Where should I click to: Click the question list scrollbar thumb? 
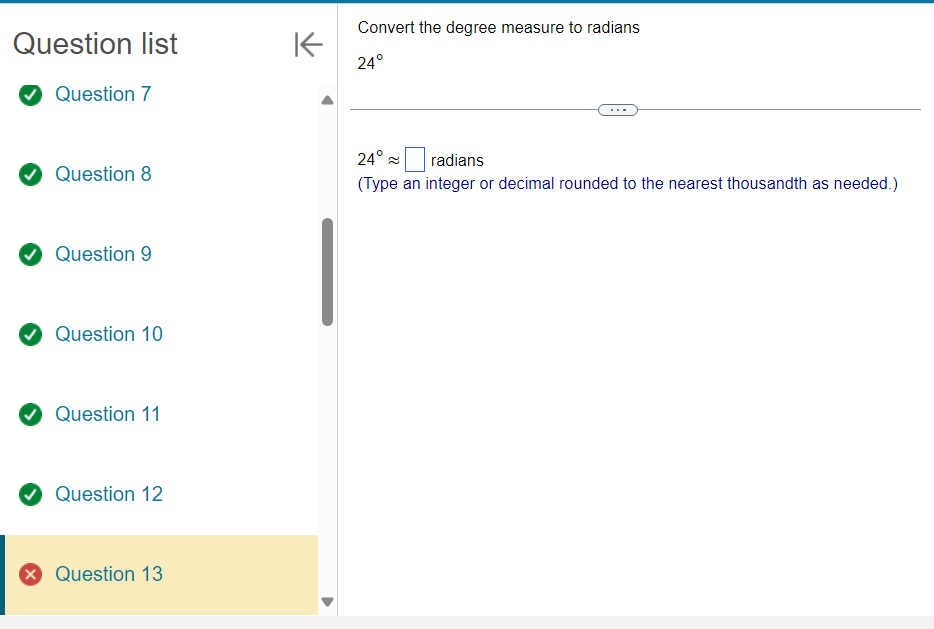(327, 272)
